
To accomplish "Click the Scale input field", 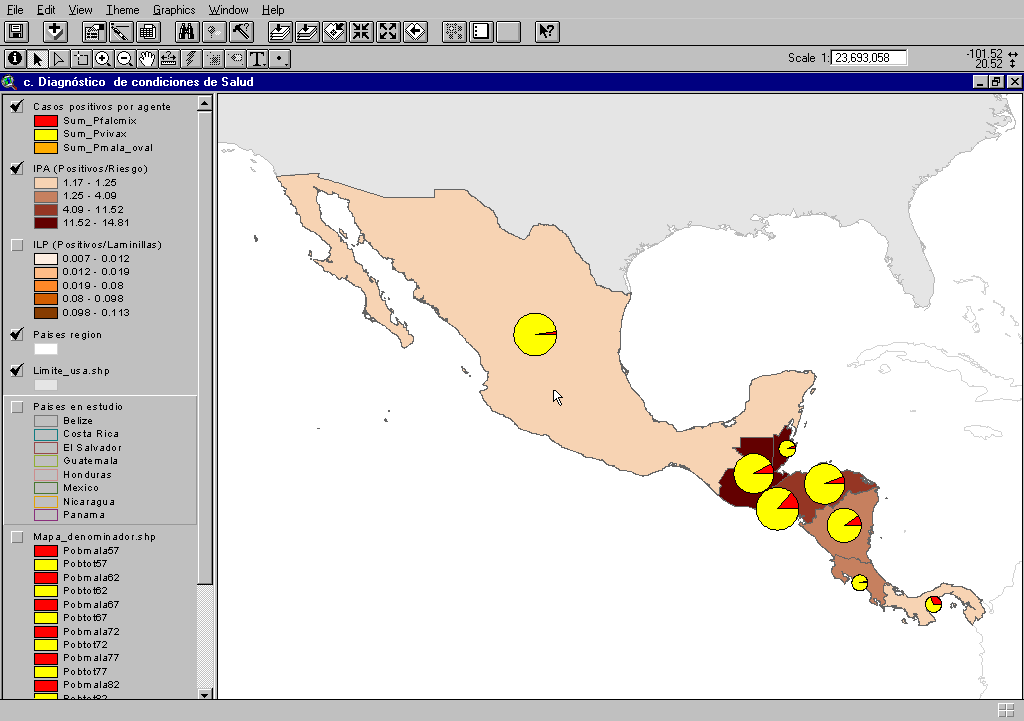I will [x=869, y=58].
